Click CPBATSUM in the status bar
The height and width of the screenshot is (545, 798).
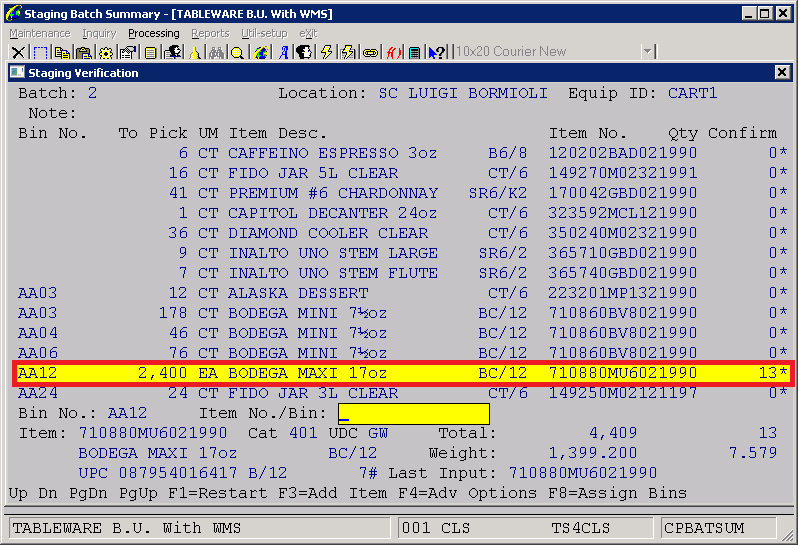click(x=704, y=528)
